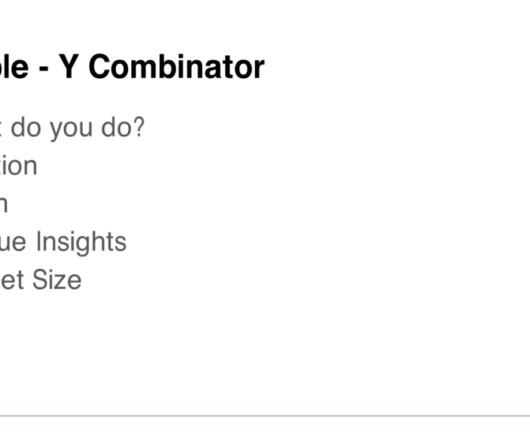Click the capital 'Y' in the heading
Viewport: 530px width, 442px height.
click(x=69, y=67)
